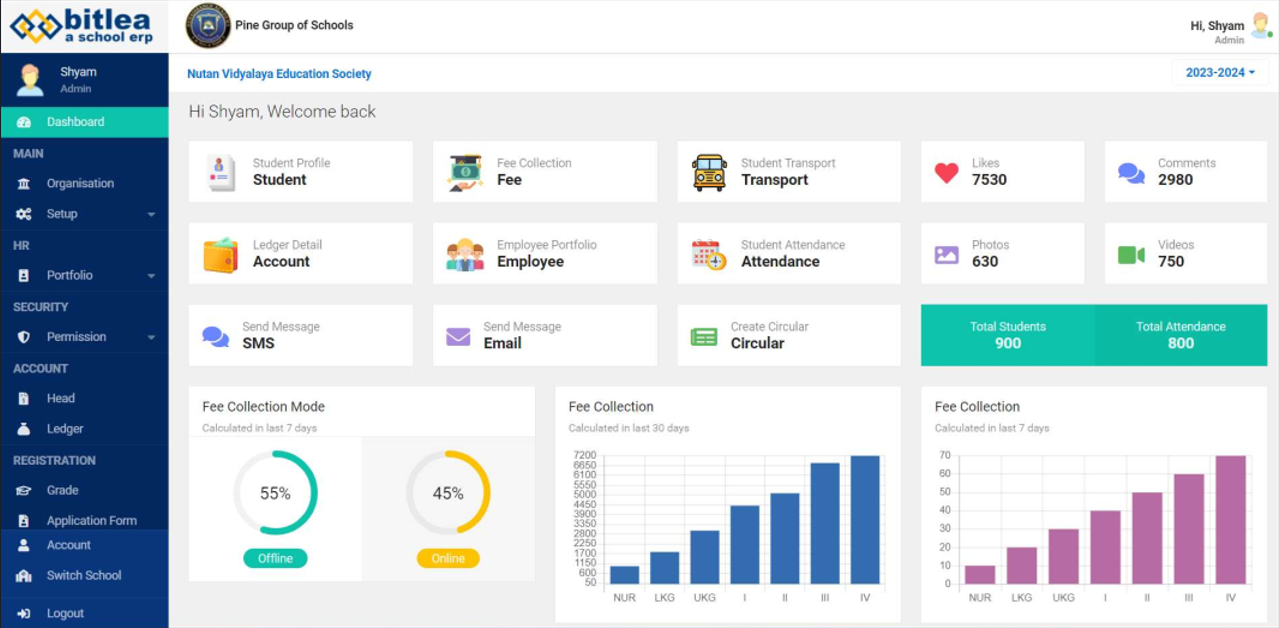
Task: Click the Employee Portfolio people icon
Action: [465, 254]
